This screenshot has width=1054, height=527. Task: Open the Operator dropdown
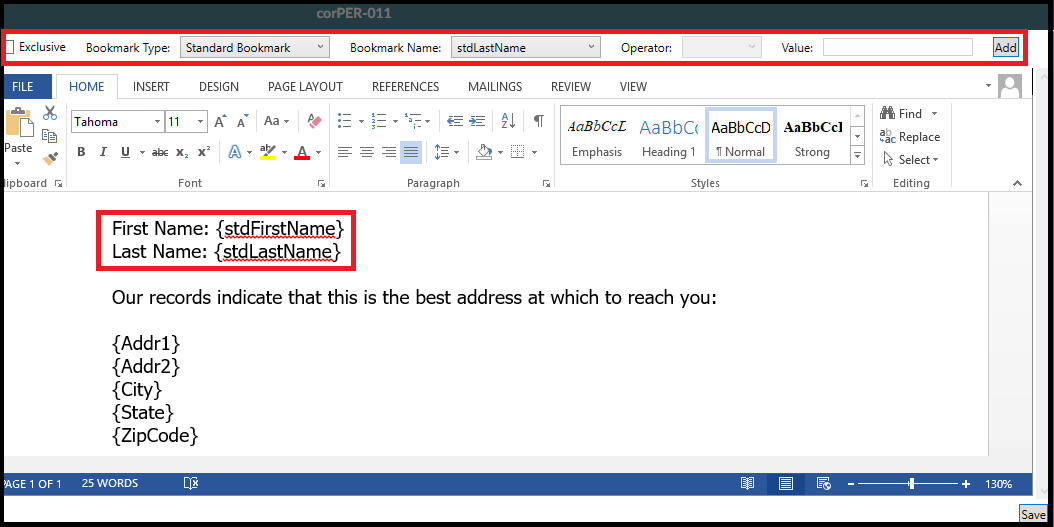click(722, 48)
